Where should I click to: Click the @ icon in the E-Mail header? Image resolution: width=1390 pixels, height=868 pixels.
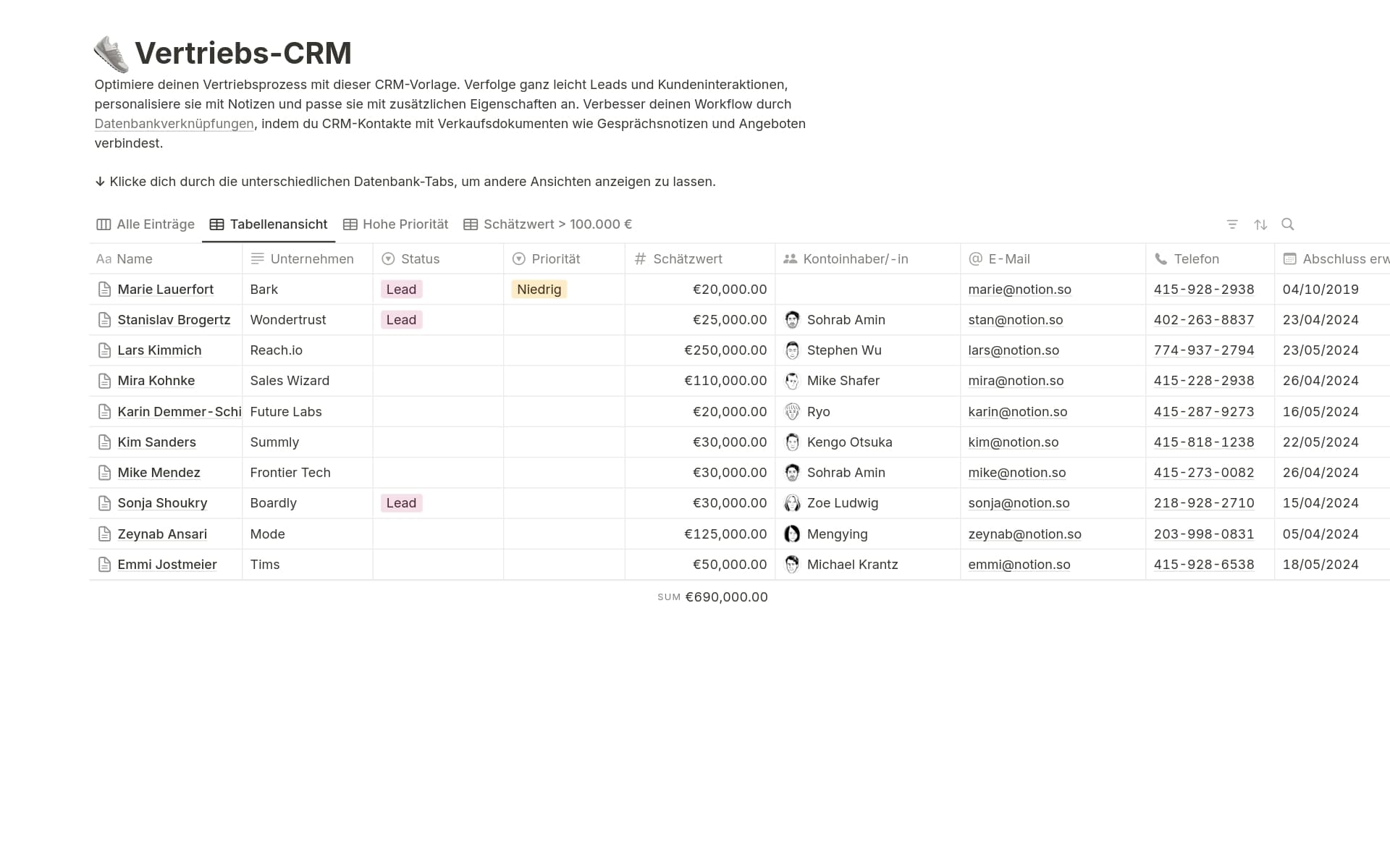[x=974, y=258]
